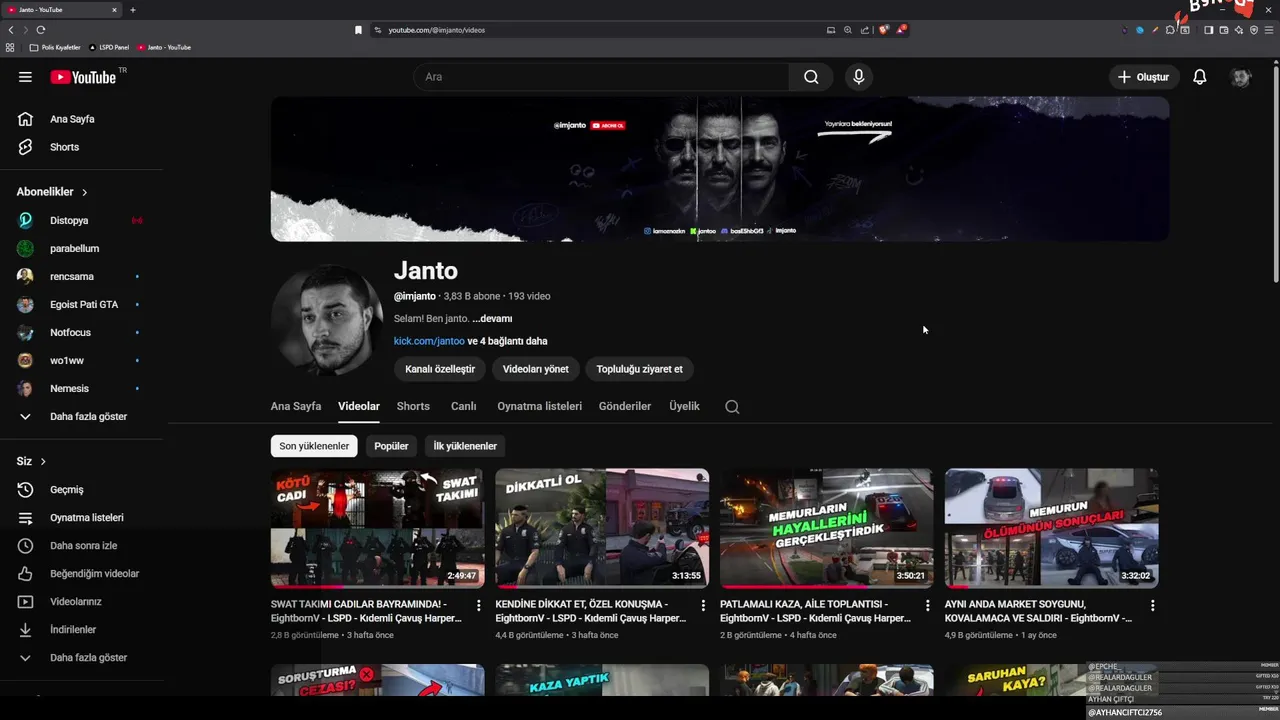Switch to channel Ana Sayfa tab
The image size is (1280, 720).
[x=296, y=407]
